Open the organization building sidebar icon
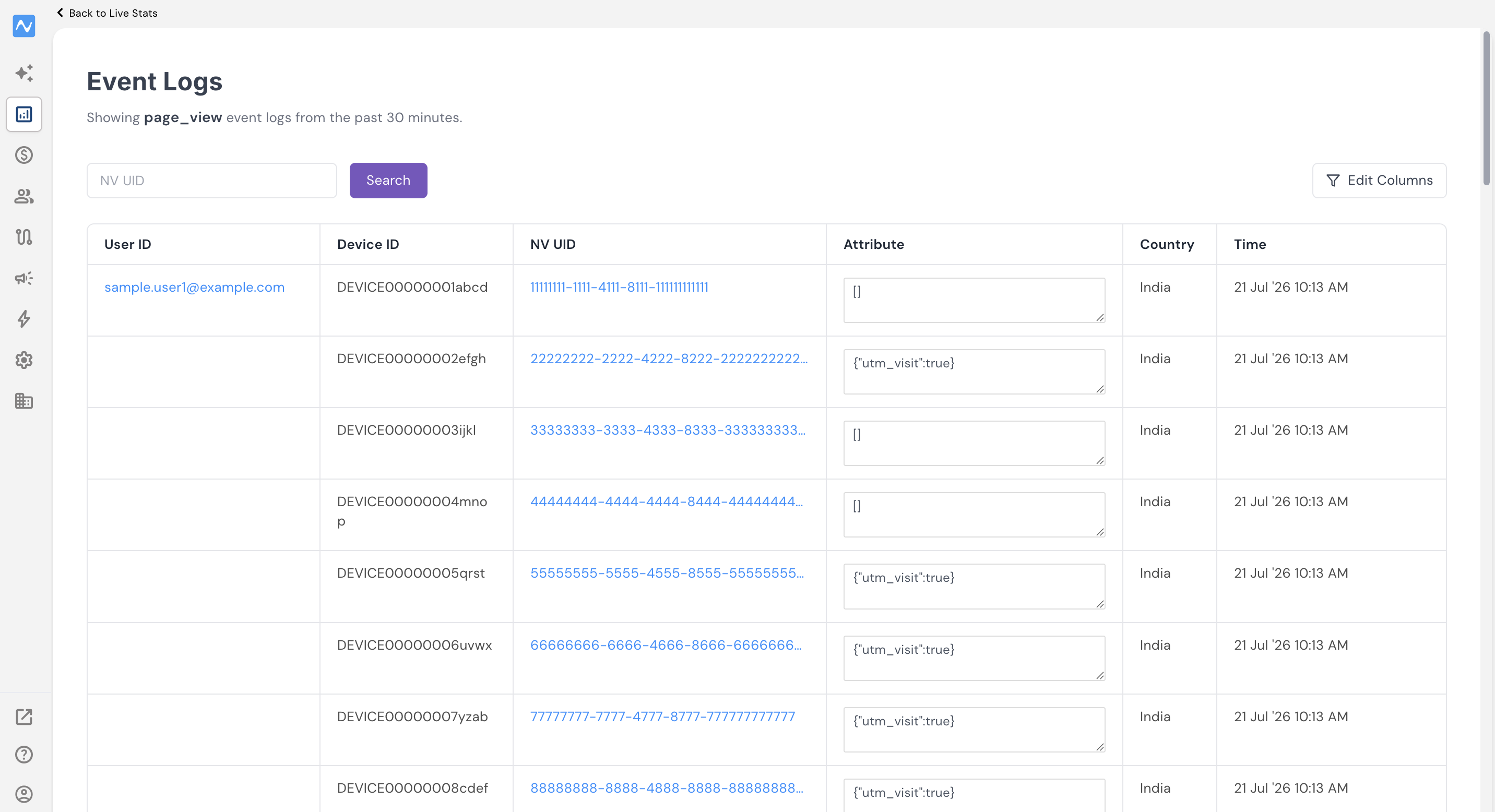The image size is (1495, 812). 24,401
